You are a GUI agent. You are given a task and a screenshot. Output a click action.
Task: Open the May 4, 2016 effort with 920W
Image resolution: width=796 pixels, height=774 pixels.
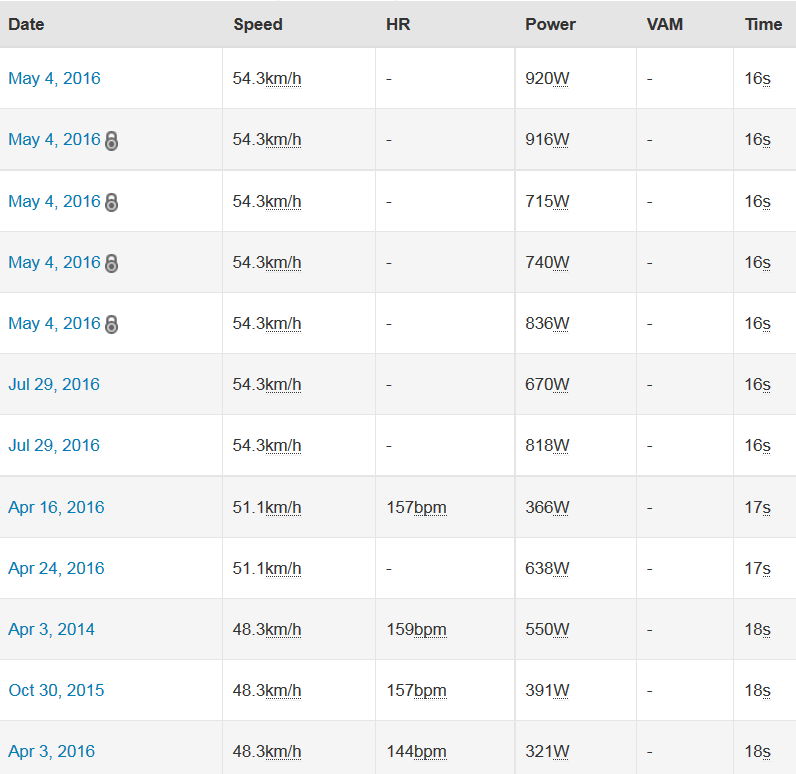(54, 78)
